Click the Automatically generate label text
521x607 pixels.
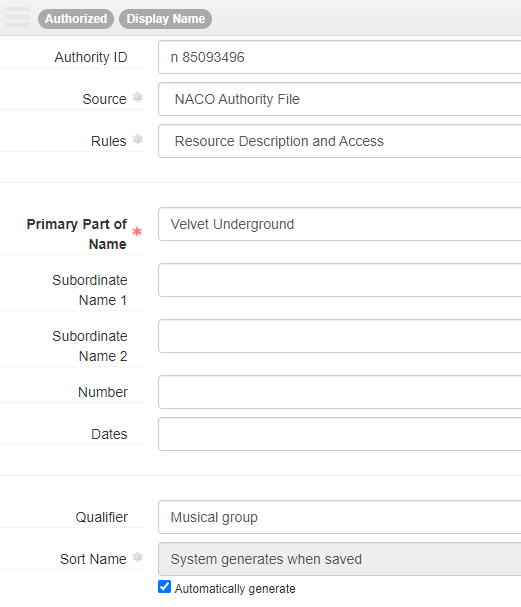tap(235, 589)
